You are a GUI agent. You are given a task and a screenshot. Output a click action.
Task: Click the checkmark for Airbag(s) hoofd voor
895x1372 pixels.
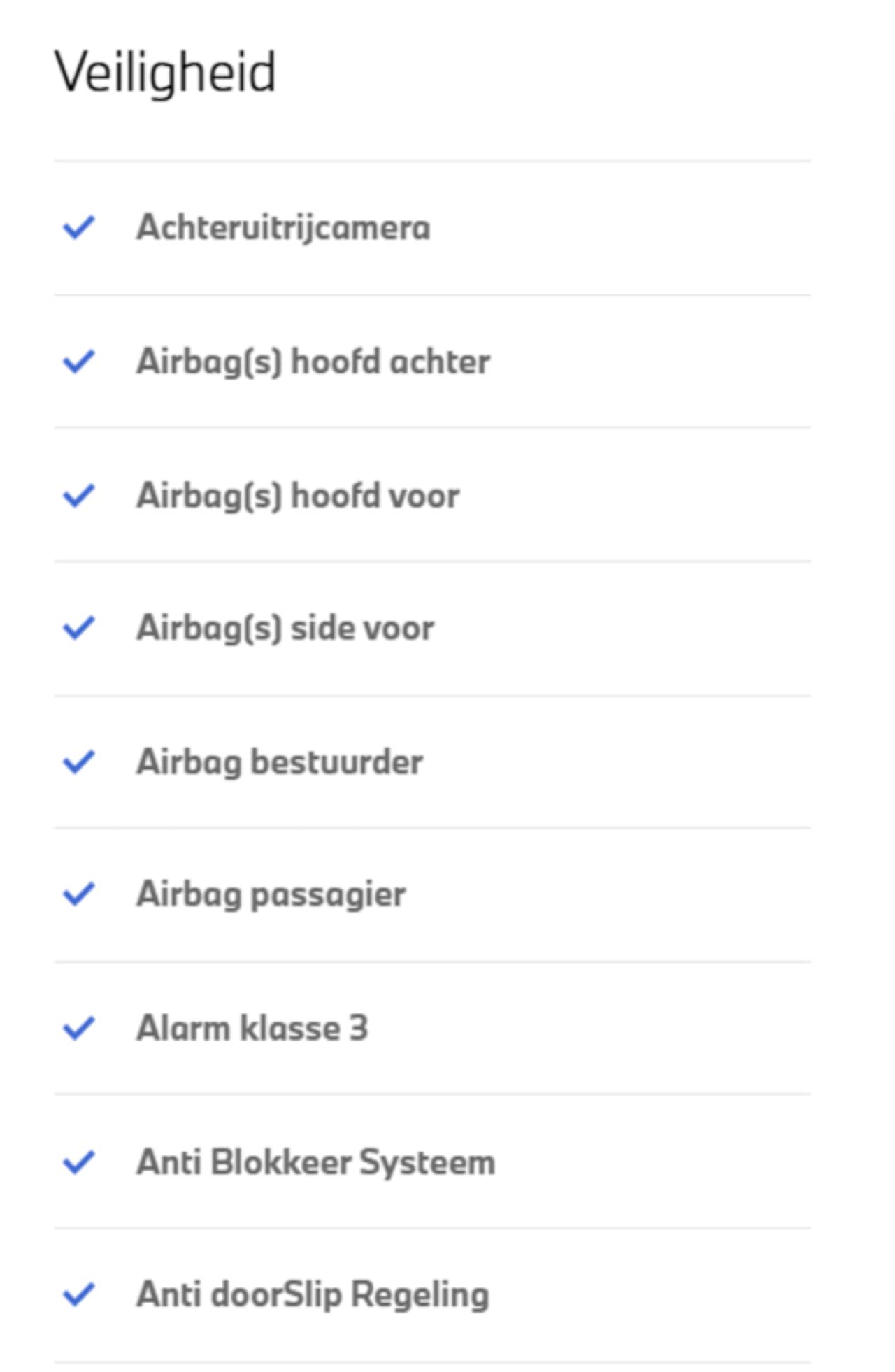(x=78, y=495)
